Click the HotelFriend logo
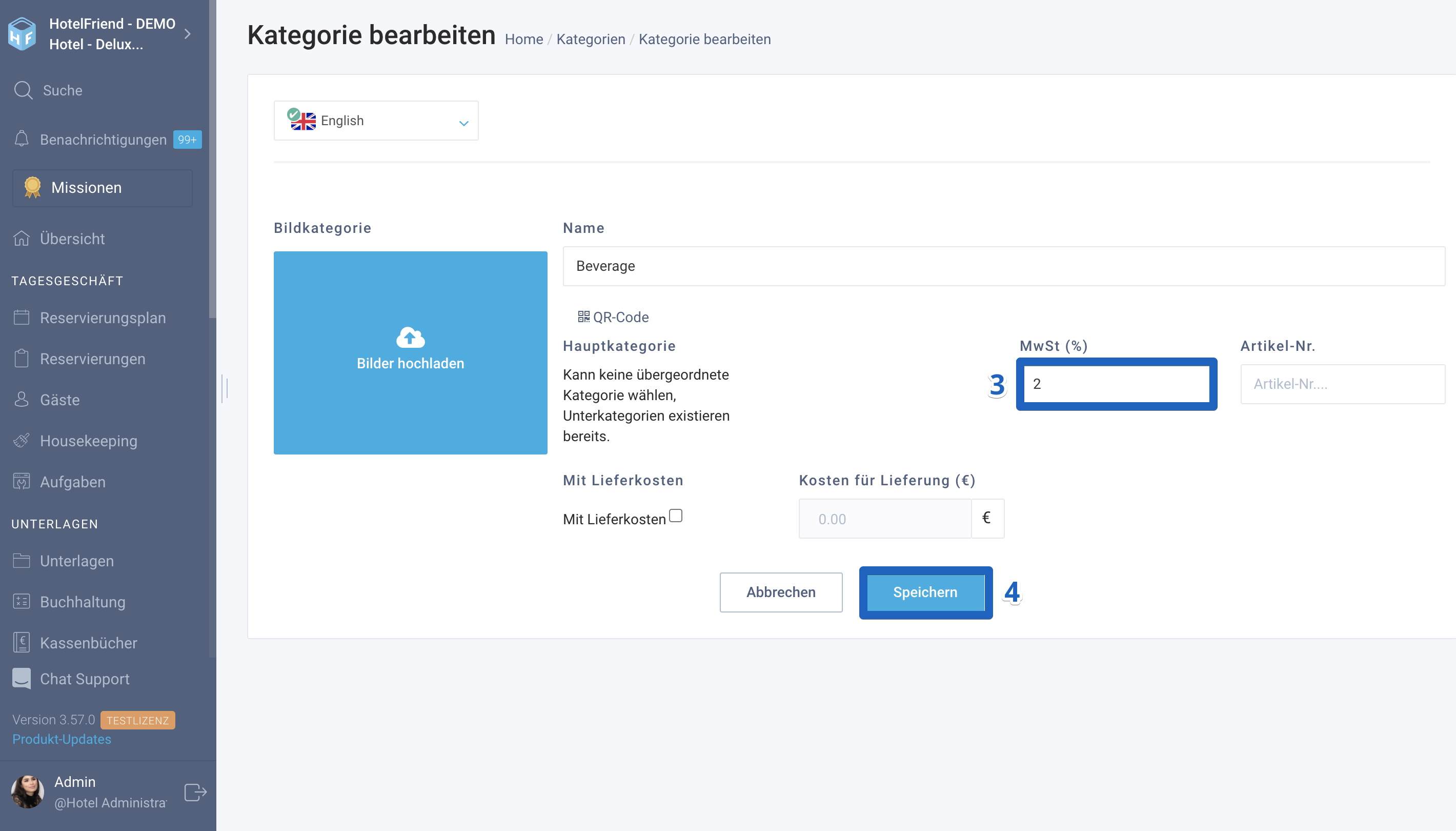1456x831 pixels. (22, 34)
